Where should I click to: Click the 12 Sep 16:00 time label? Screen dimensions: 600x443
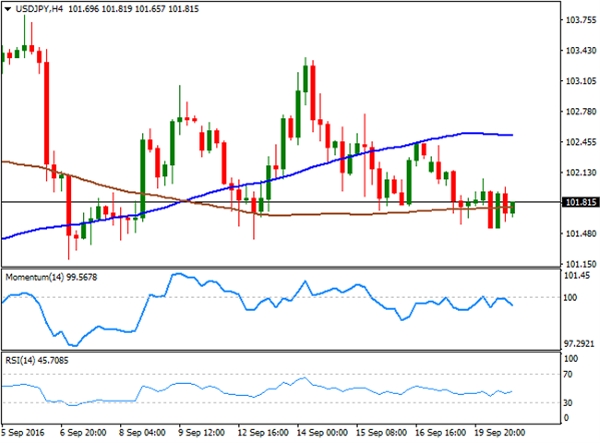pyautogui.click(x=263, y=433)
